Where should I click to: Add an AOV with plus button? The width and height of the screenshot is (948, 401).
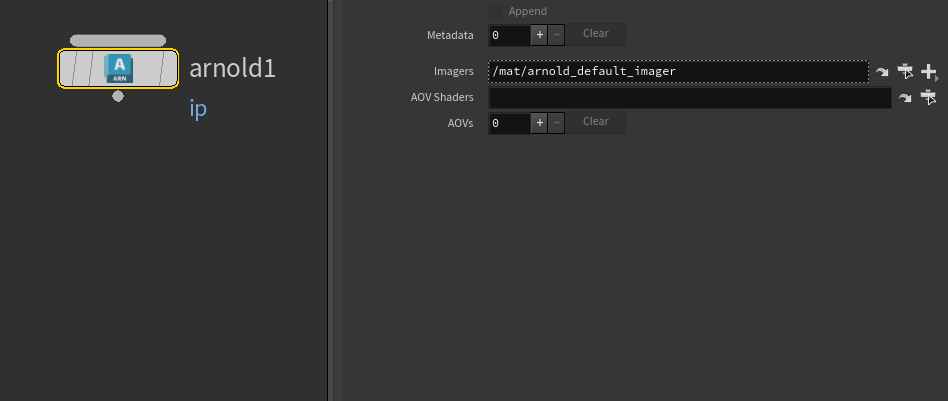pyautogui.click(x=539, y=122)
